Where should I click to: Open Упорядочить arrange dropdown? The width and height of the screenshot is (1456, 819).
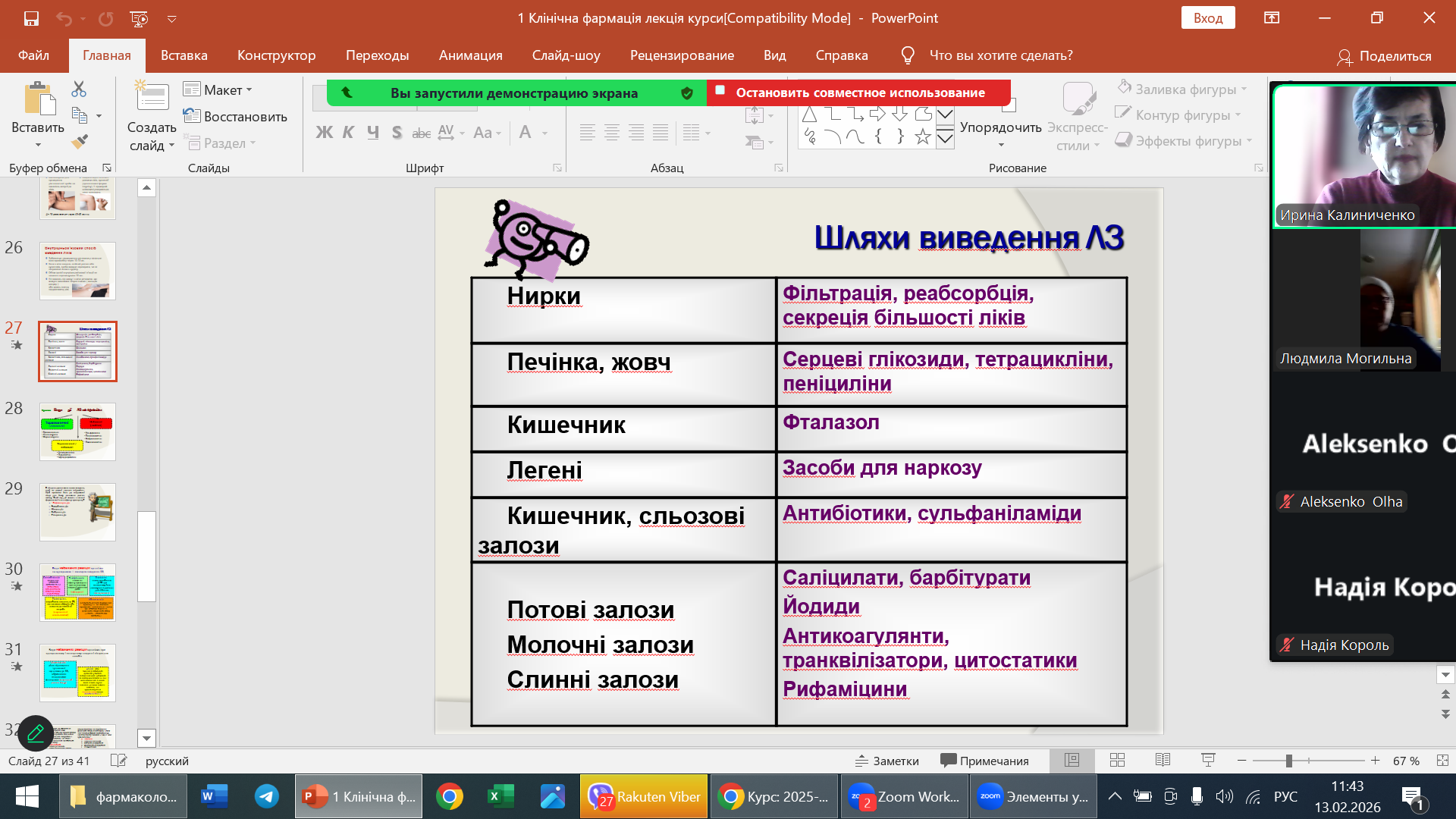click(x=1000, y=133)
